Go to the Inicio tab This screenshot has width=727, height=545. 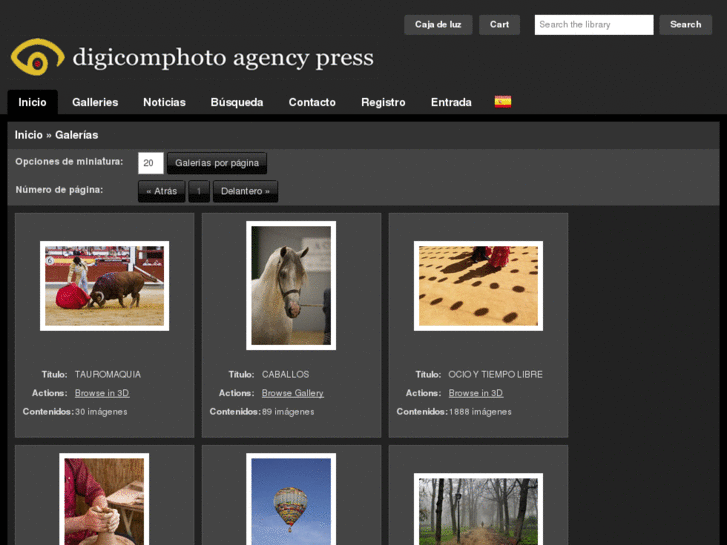32,102
